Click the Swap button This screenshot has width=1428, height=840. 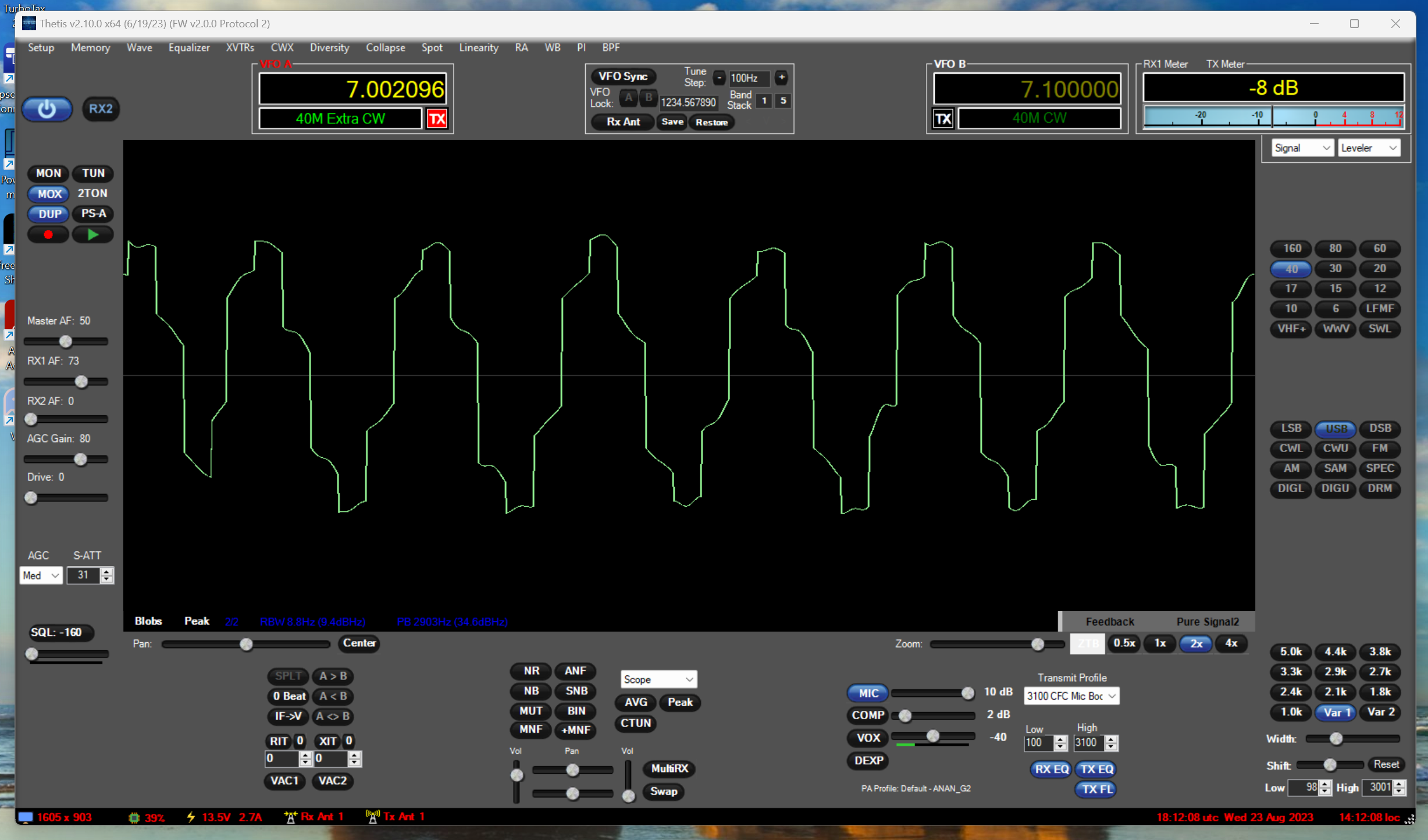point(663,791)
